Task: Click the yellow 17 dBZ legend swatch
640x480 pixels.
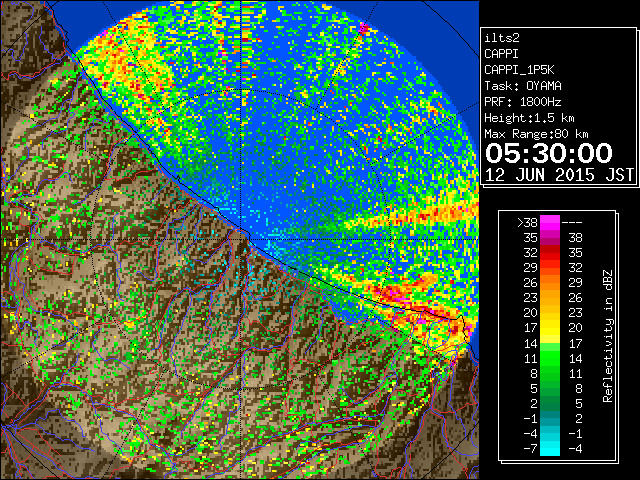Action: 550,328
